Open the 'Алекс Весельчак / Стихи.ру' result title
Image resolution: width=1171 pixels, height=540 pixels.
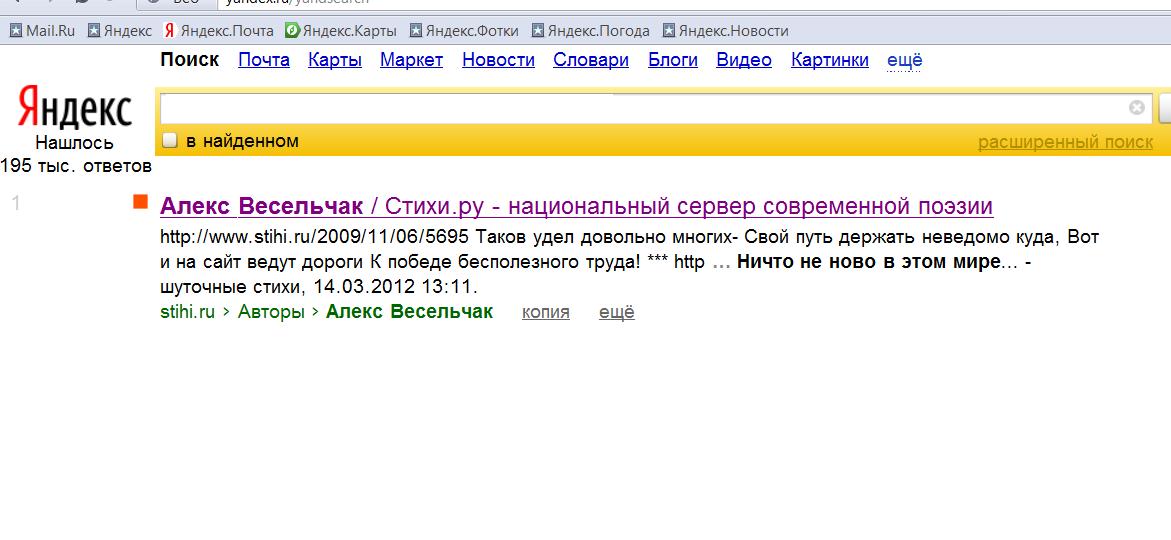point(576,207)
